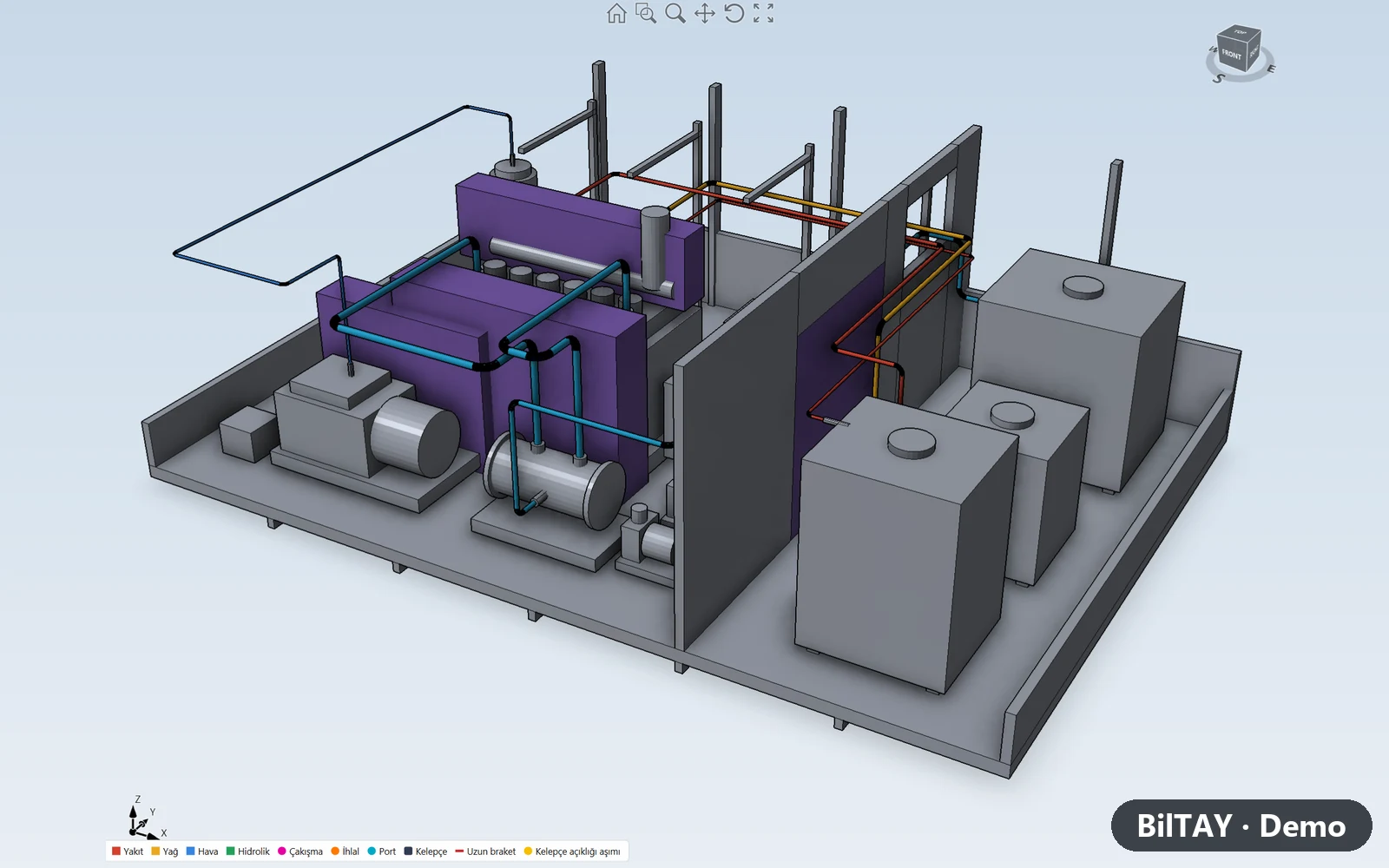This screenshot has height=868, width=1389.
Task: Click the Hidrolik legend entry
Action: pyautogui.click(x=248, y=852)
